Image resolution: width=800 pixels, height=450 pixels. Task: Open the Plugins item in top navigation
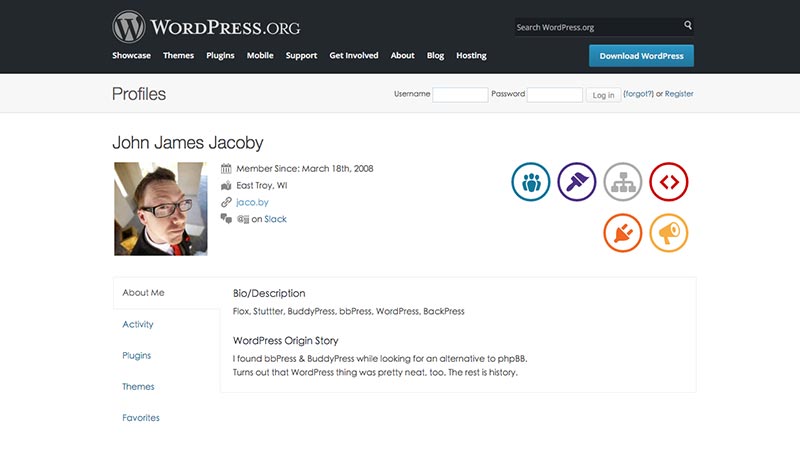[220, 55]
